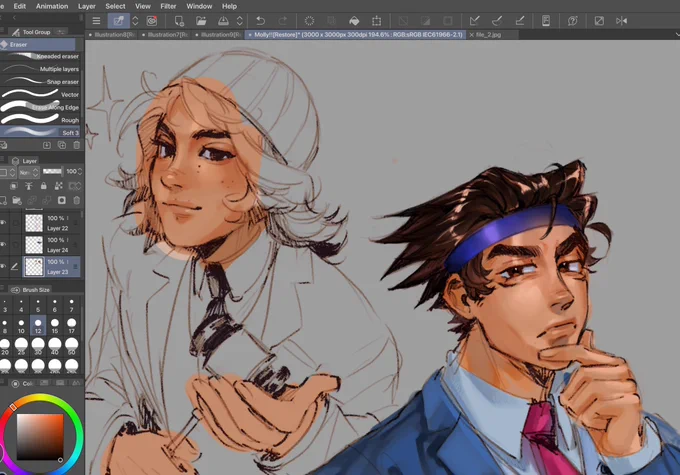The width and height of the screenshot is (680, 475).
Task: Switch to the Illustration8 canvas tab
Action: [112, 35]
